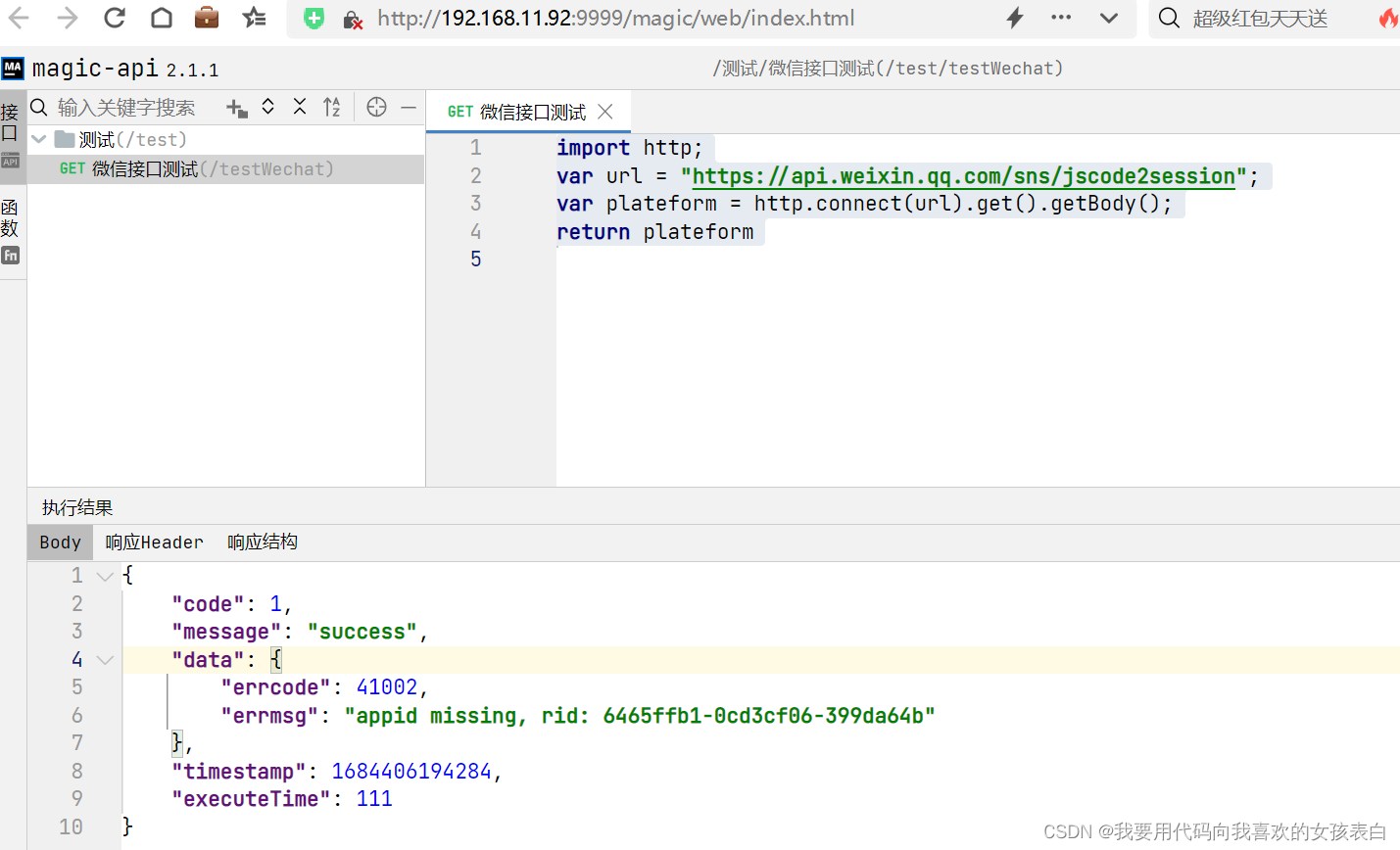This screenshot has height=850, width=1400.
Task: Click the 执行结果 panel title
Action: [77, 507]
